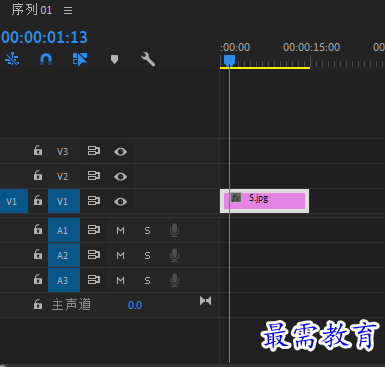Screen dimensions: 385x367
Task: Hide track V2 with eye icon
Action: 120,176
